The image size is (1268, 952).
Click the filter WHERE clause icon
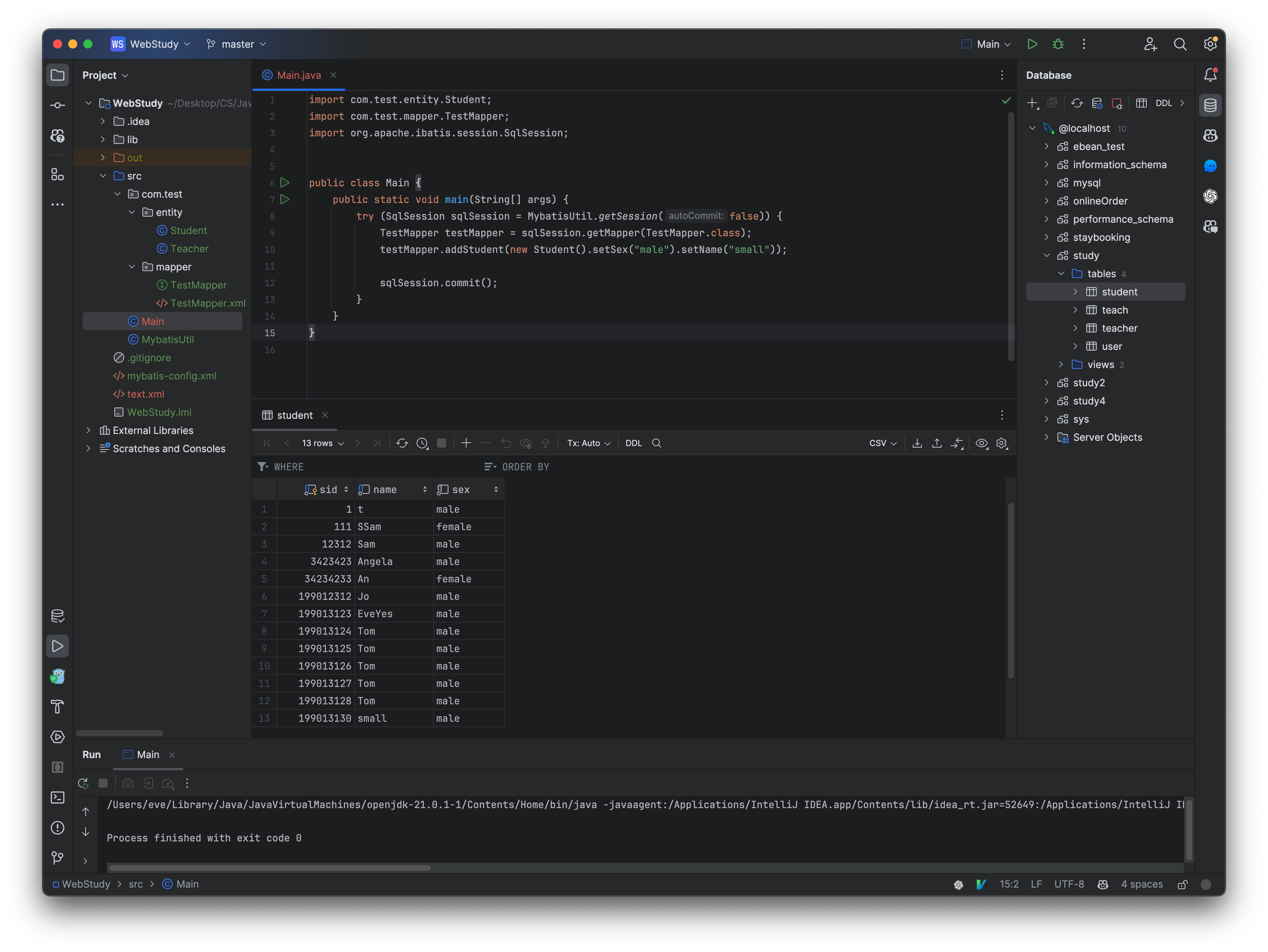pos(263,466)
